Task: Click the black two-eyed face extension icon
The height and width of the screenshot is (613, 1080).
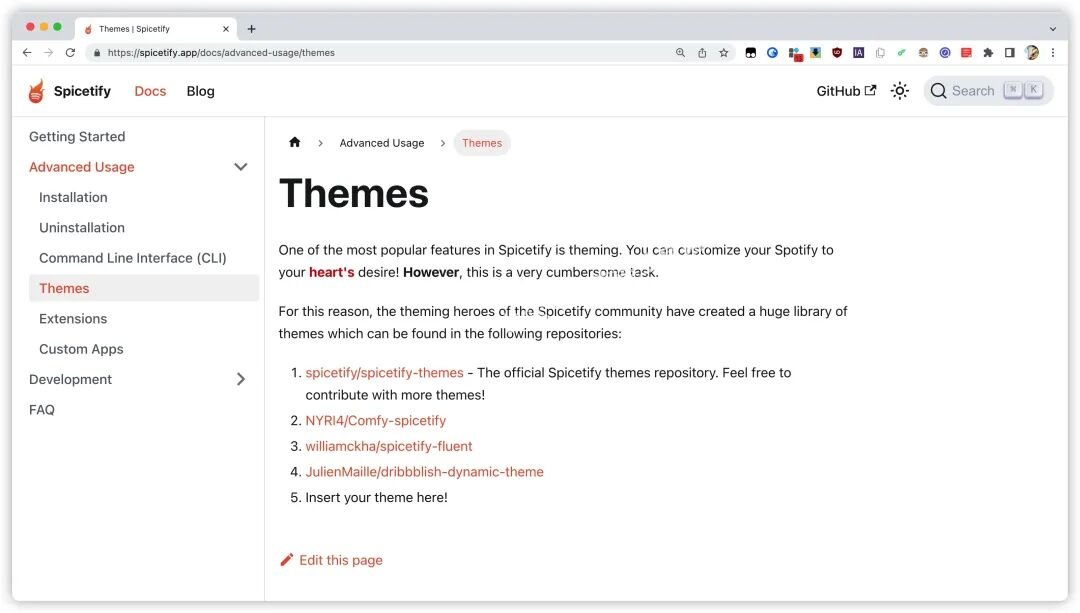Action: click(751, 52)
